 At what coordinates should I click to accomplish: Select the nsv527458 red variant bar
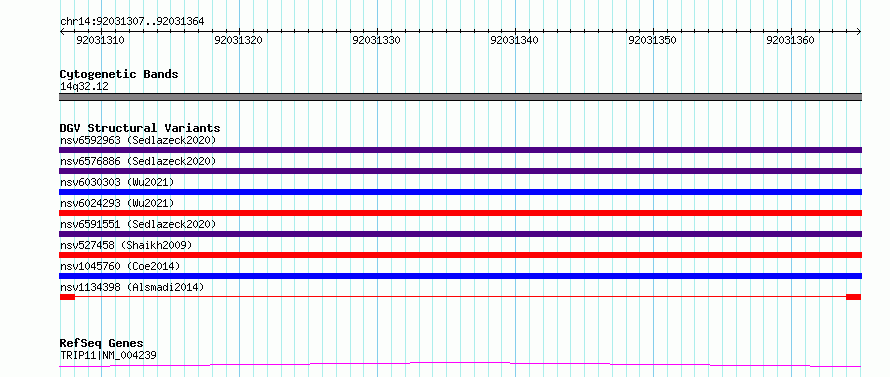coord(460,255)
